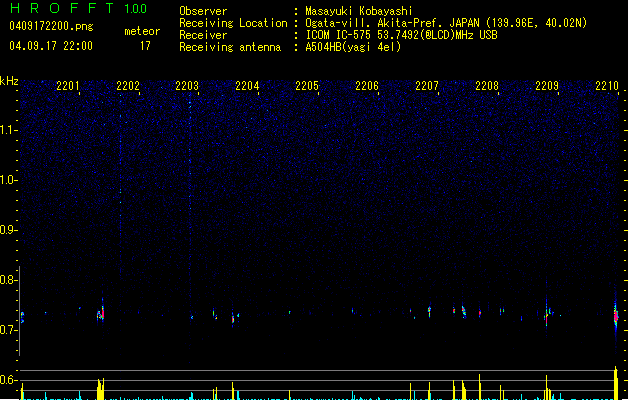Click the 1.0 frequency axis label
The width and height of the screenshot is (629, 400).
[x=8, y=180]
